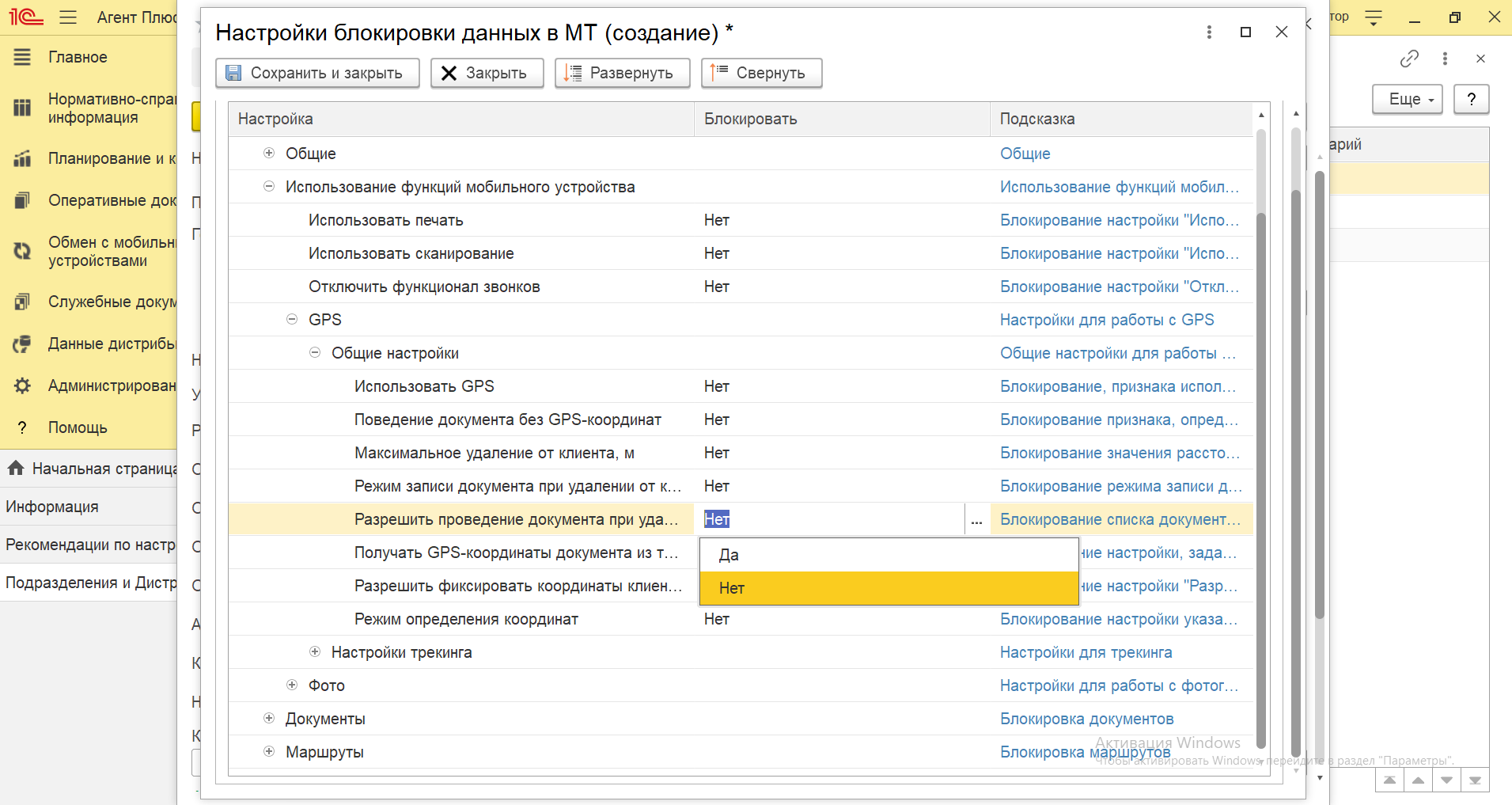
Task: Click the link chain icon in background window
Action: (1409, 59)
